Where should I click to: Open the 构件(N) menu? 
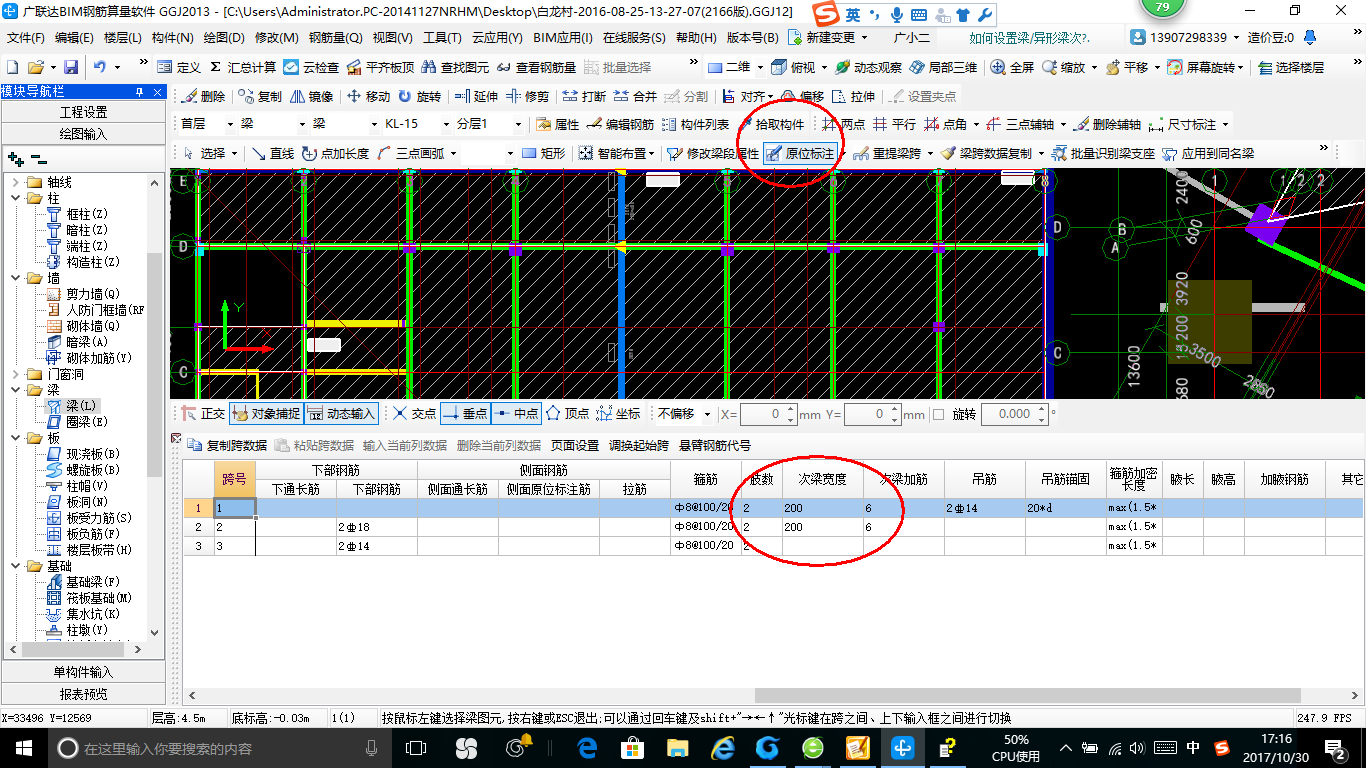172,38
